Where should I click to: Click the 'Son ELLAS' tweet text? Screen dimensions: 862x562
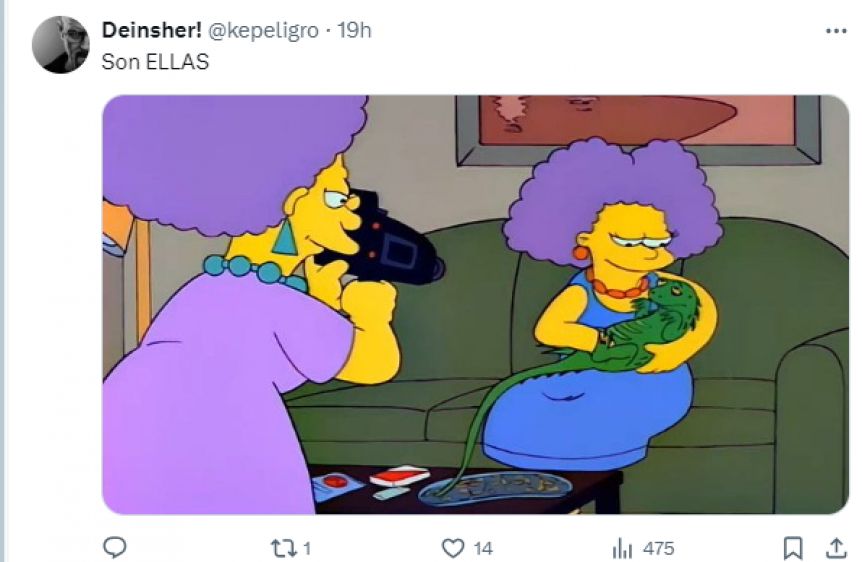click(x=155, y=62)
